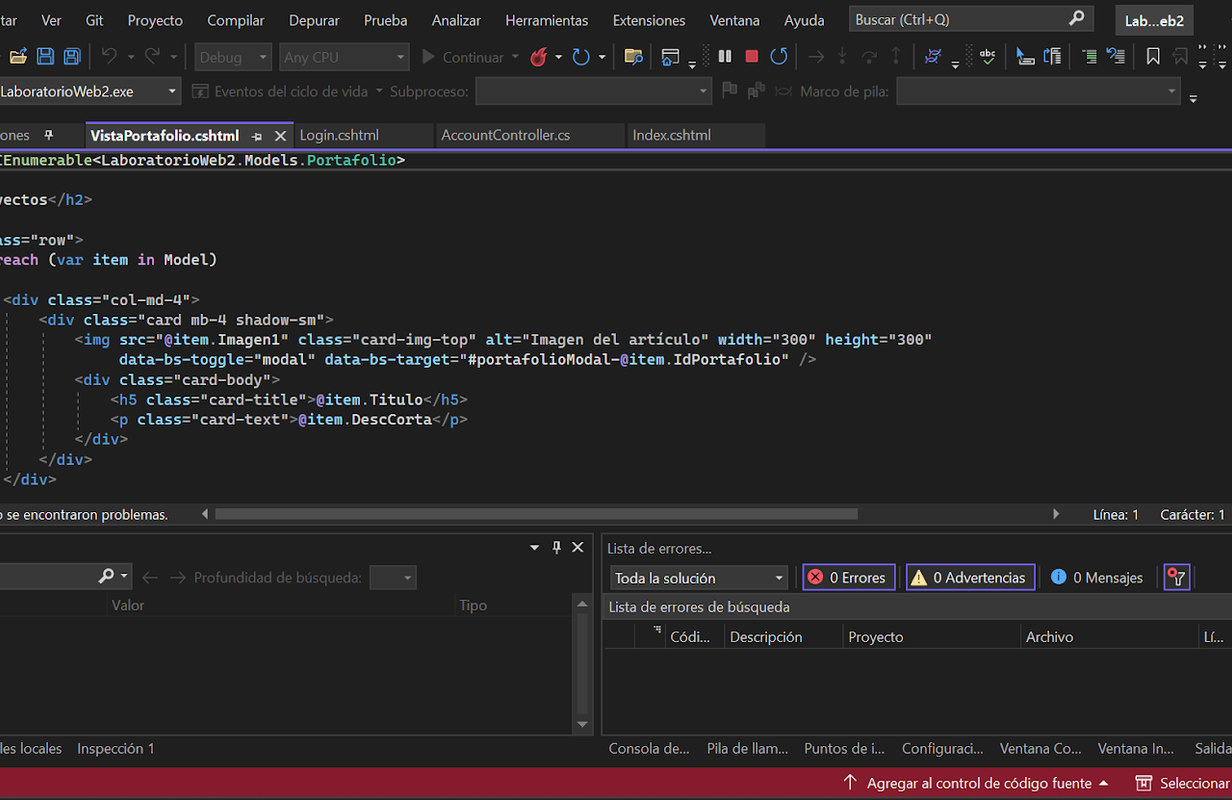Open the find in files folder icon
Screen dimensions: 1232x800
pos(633,57)
